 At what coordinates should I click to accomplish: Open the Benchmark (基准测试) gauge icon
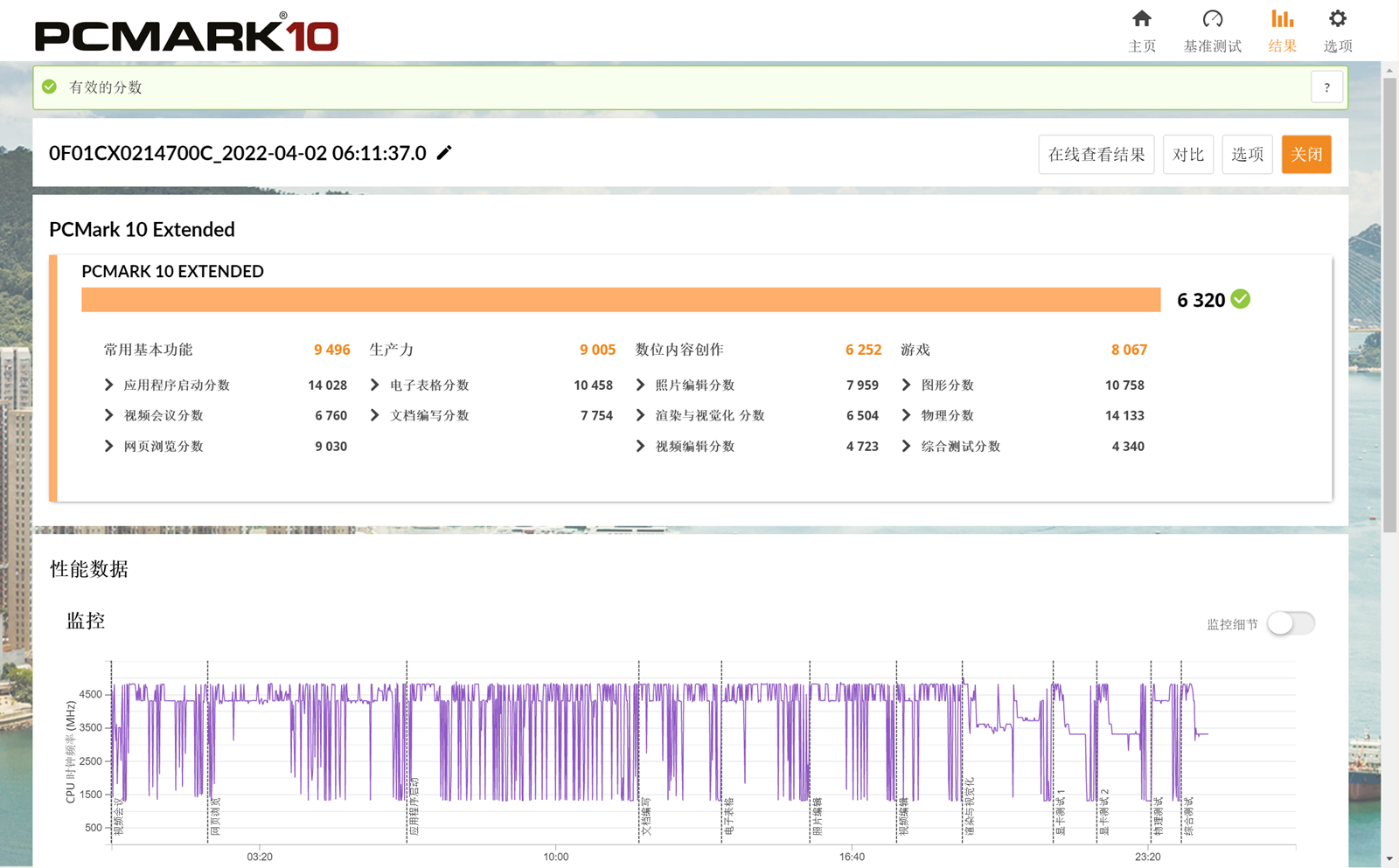tap(1212, 19)
